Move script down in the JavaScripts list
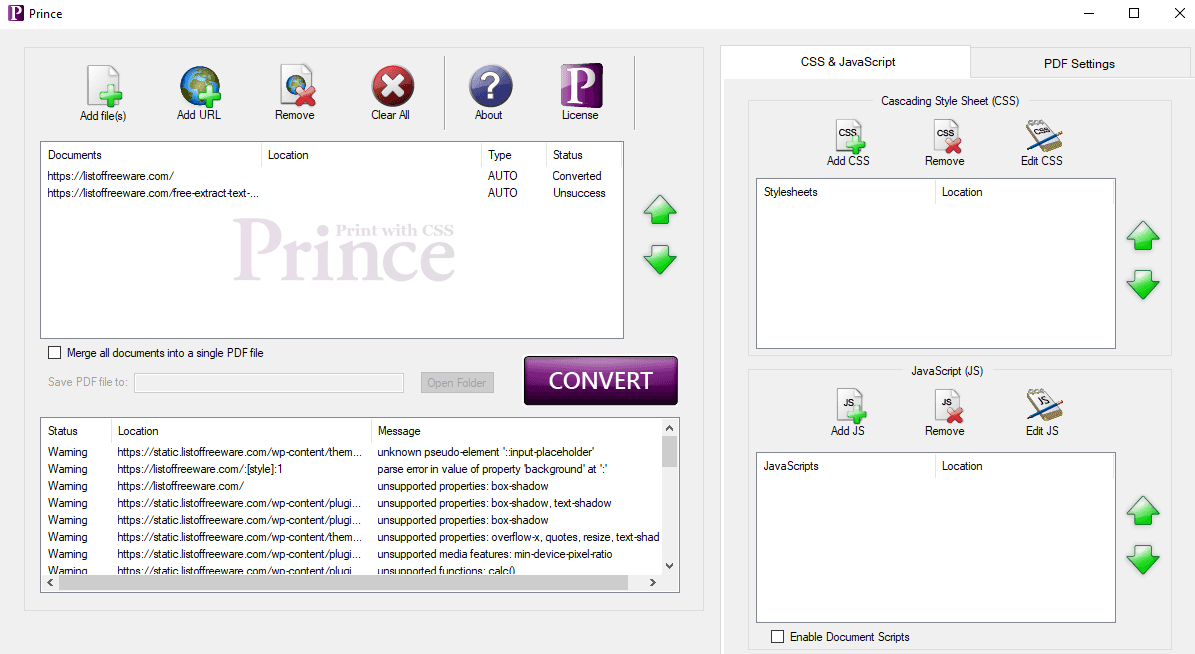 click(x=1143, y=559)
